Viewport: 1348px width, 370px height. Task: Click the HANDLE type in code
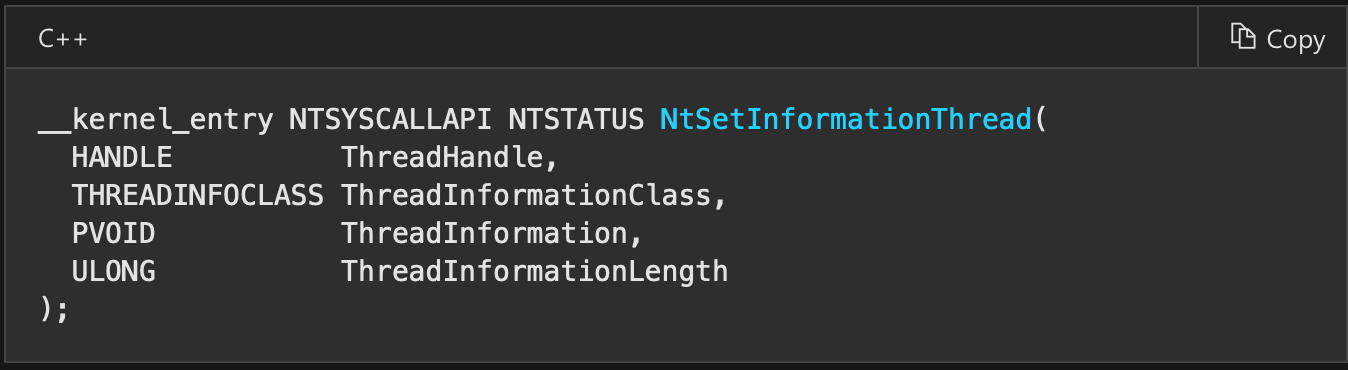(x=122, y=158)
